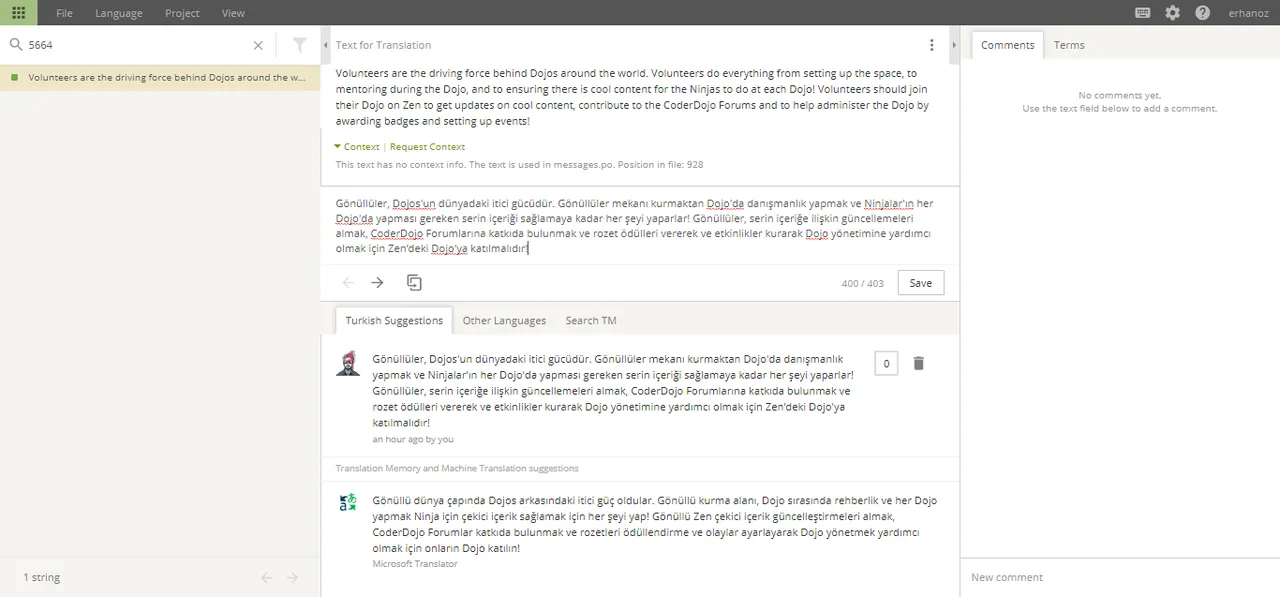Open the Language menu

119,13
